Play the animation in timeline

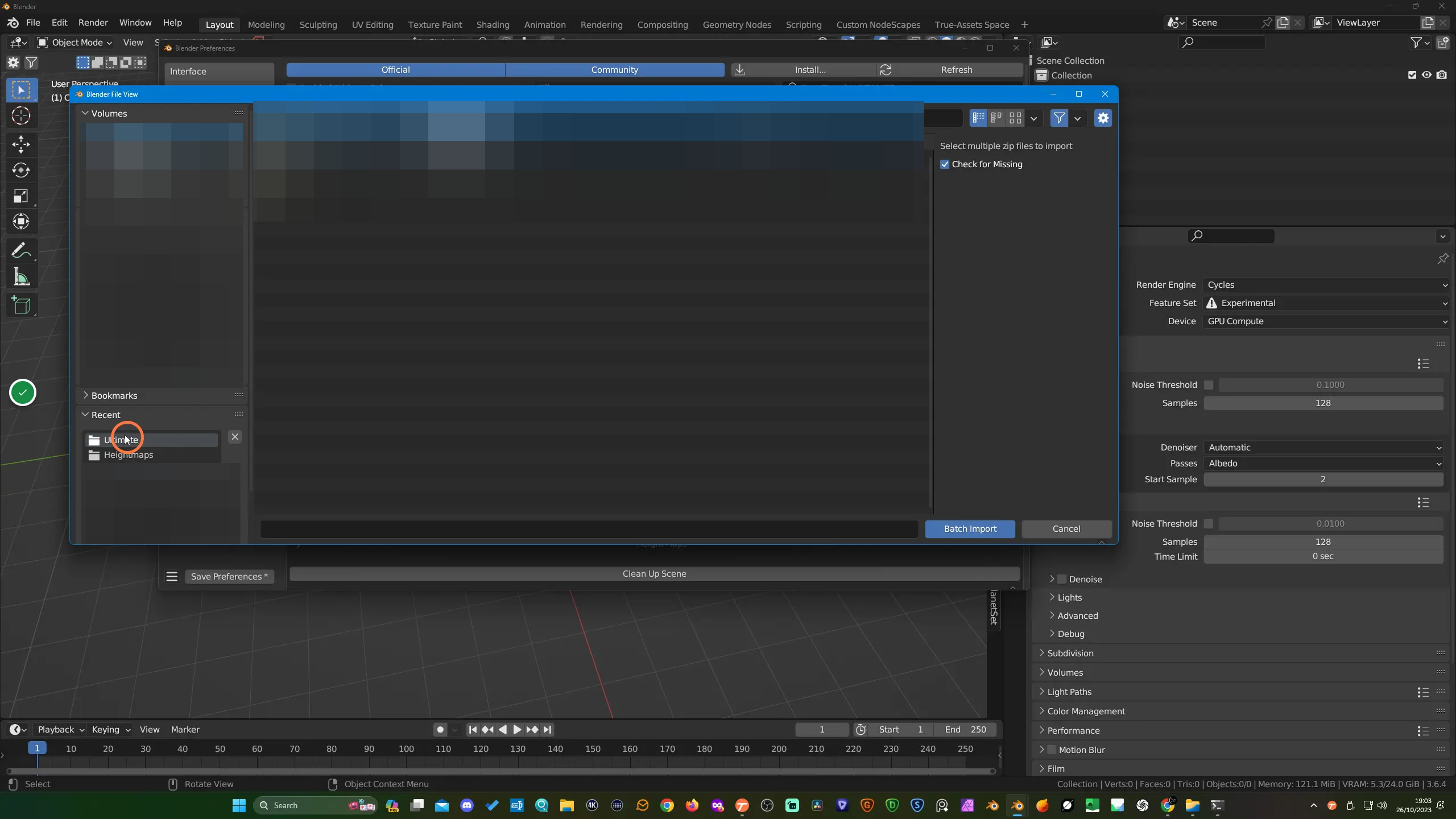517,730
